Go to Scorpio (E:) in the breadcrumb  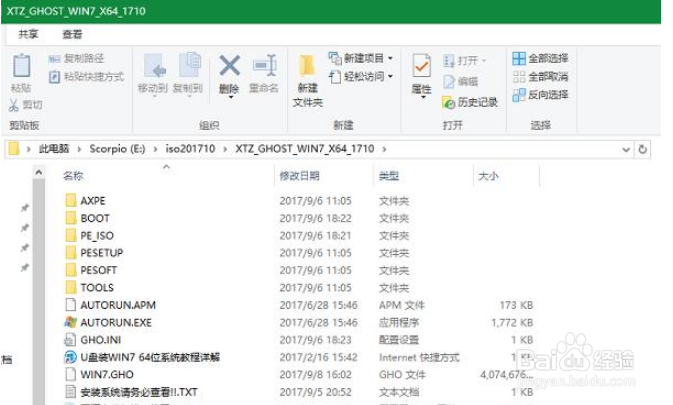point(117,149)
